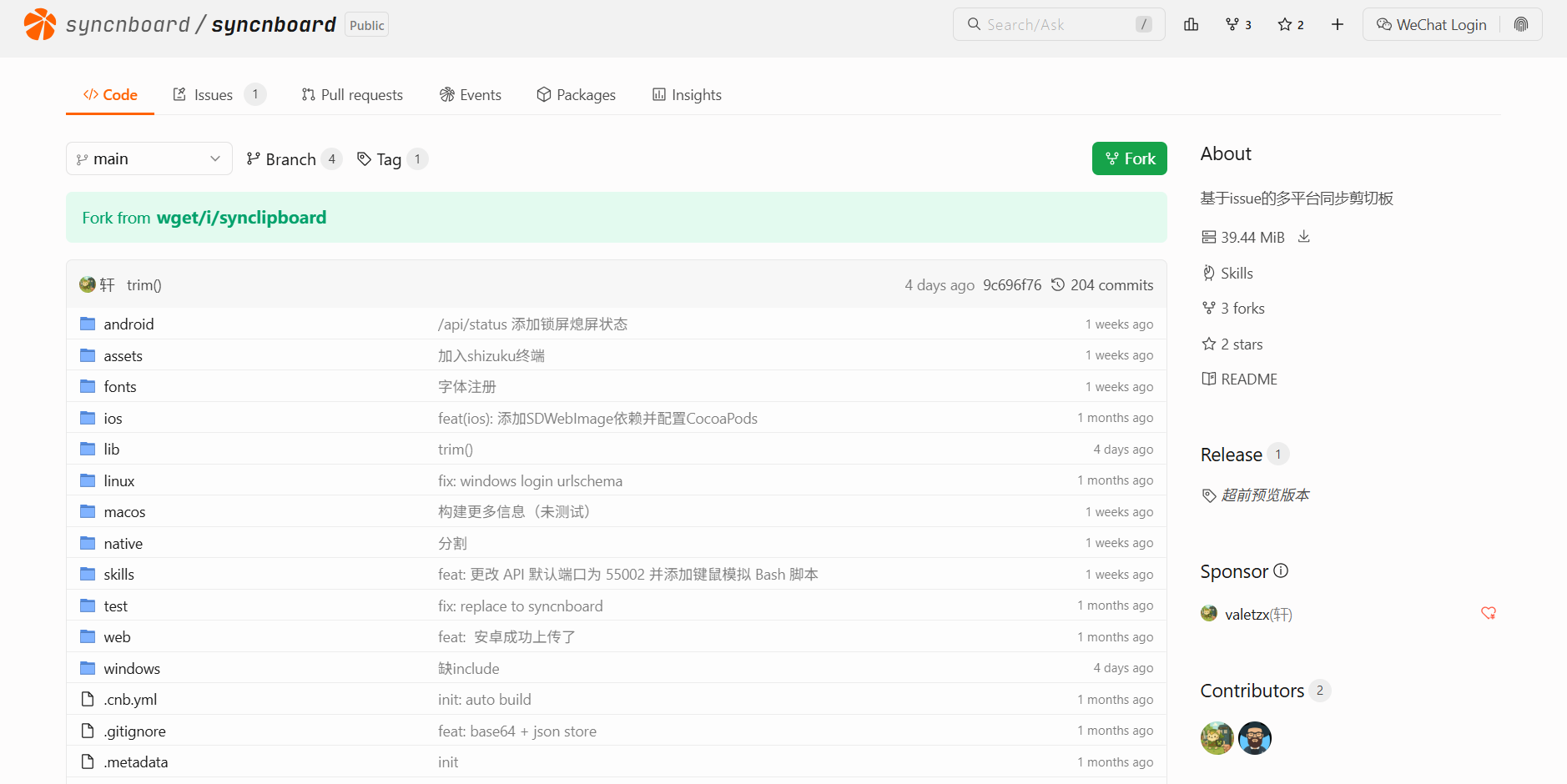The height and width of the screenshot is (784, 1567).
Task: Click the Public visibility badge
Action: pyautogui.click(x=367, y=25)
